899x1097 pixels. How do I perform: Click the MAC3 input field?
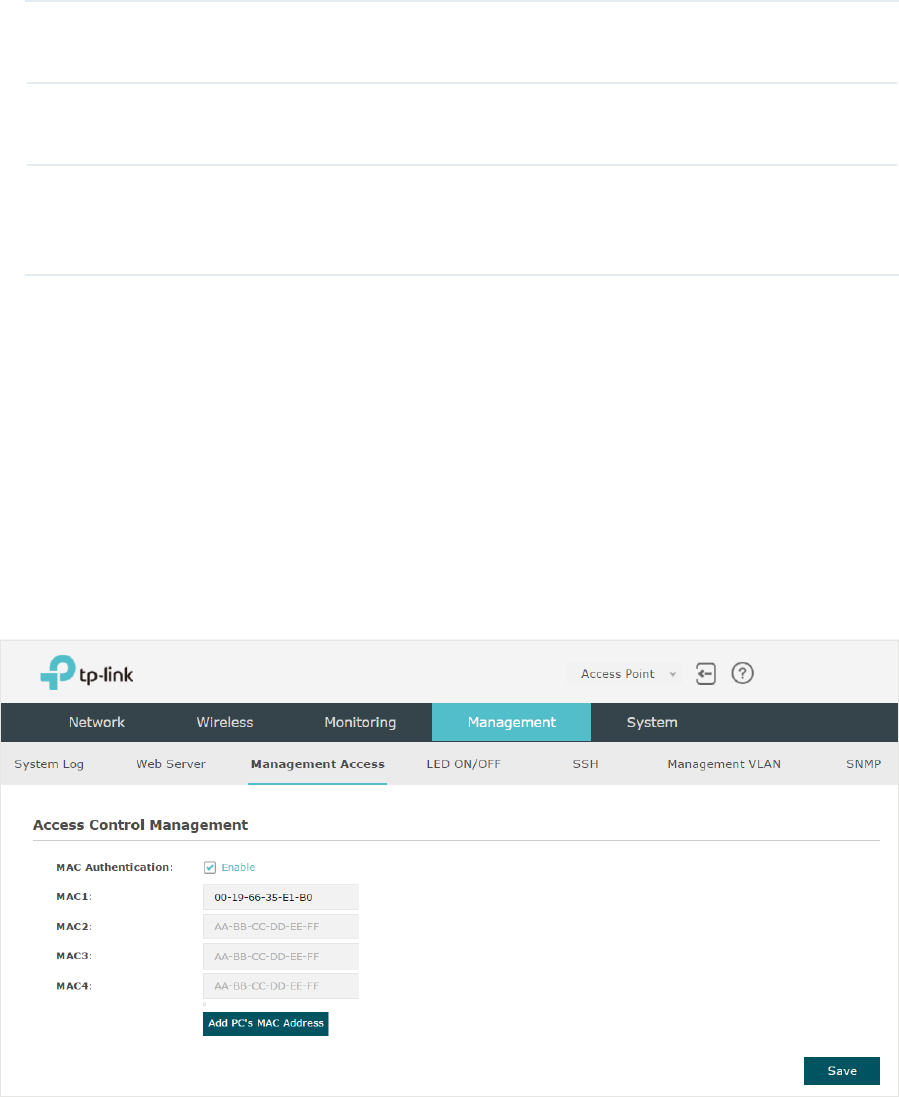(281, 956)
